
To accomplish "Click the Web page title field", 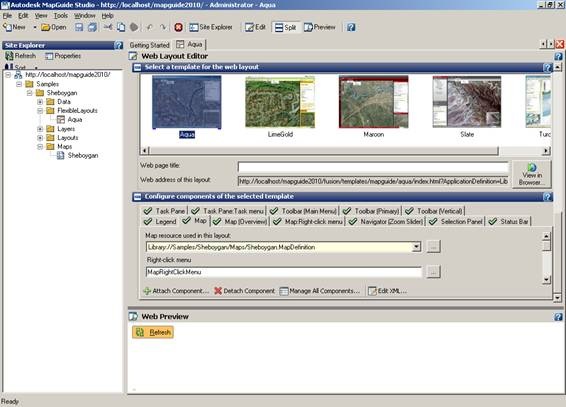I will (373, 167).
